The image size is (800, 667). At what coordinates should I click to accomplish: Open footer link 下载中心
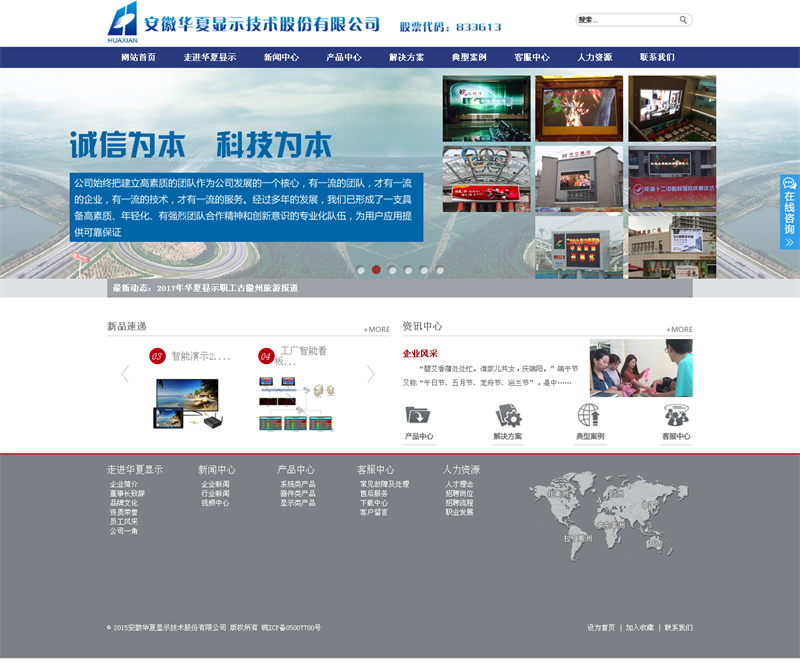[373, 503]
